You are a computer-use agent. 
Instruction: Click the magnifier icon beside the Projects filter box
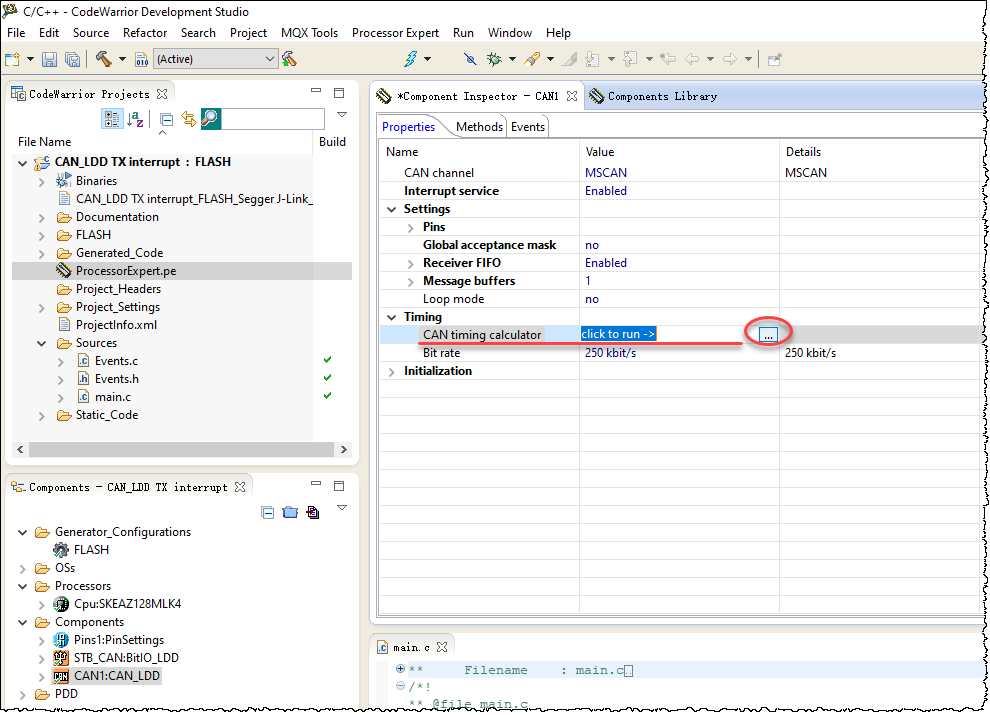coord(210,119)
